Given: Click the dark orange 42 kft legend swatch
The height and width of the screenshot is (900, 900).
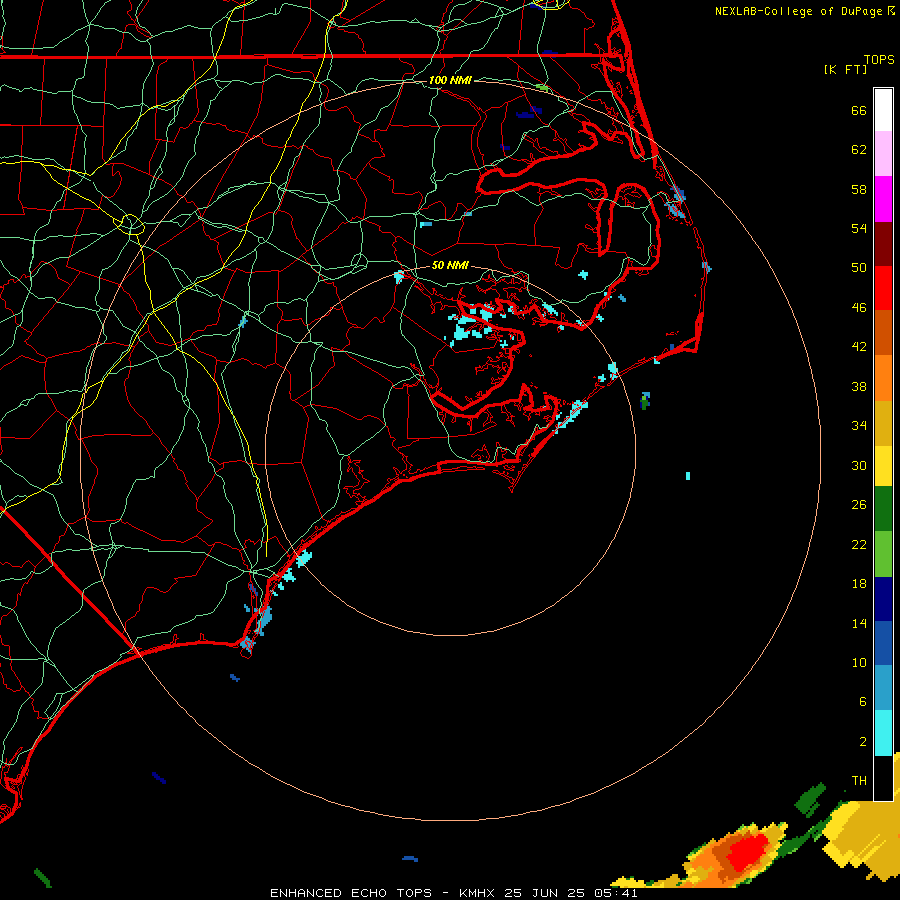Looking at the screenshot, I should point(883,333).
